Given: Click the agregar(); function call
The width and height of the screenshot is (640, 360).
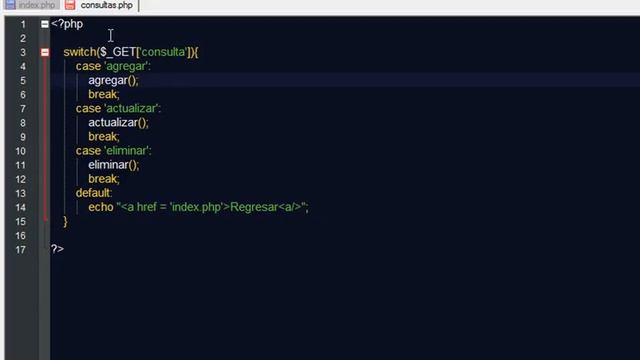Looking at the screenshot, I should point(113,80).
